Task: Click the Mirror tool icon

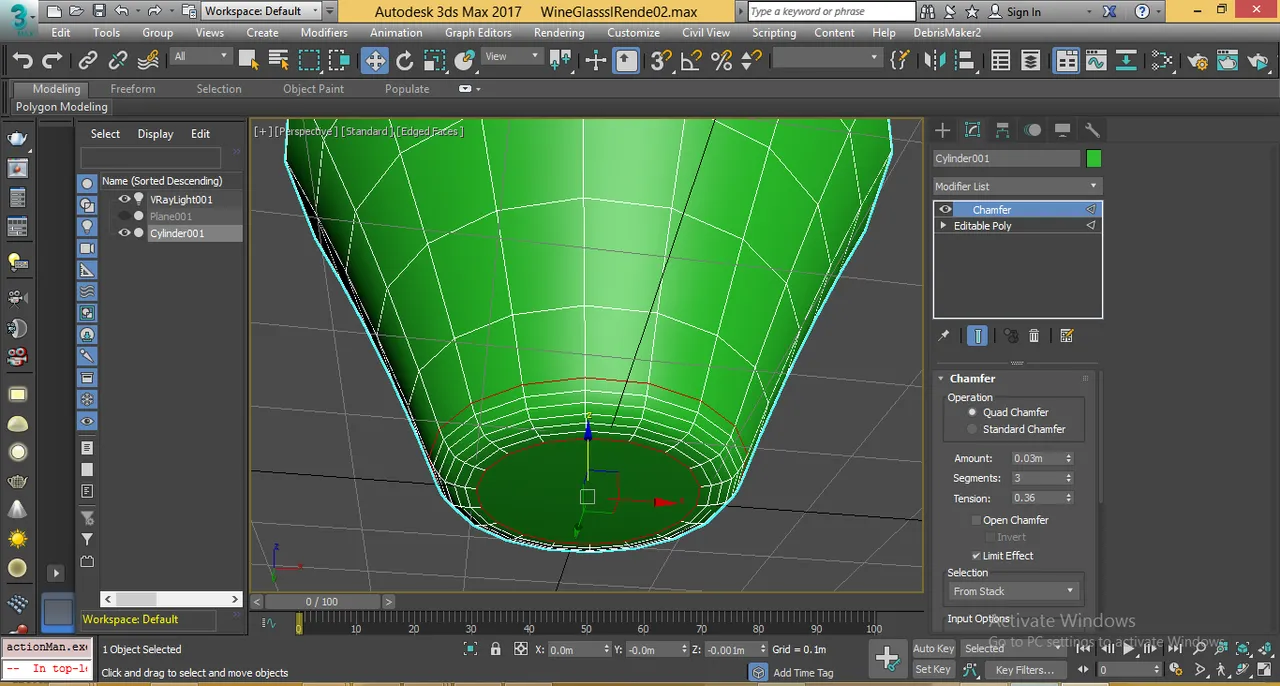Action: [x=935, y=61]
